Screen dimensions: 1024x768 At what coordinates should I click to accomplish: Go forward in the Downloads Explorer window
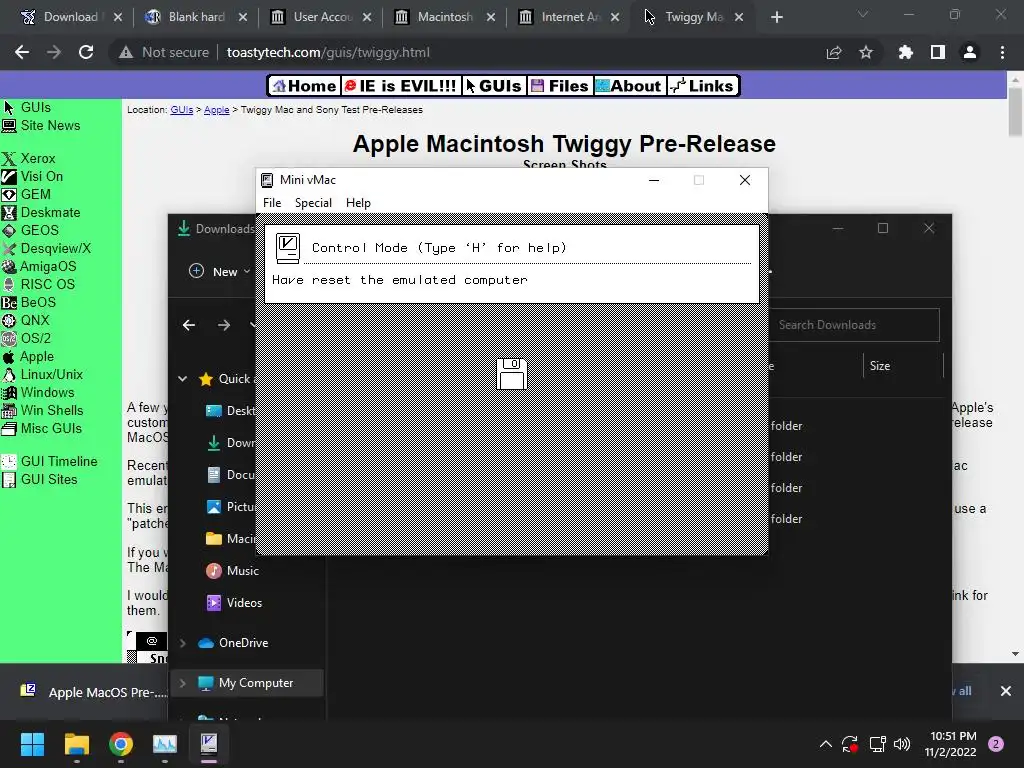coord(224,325)
